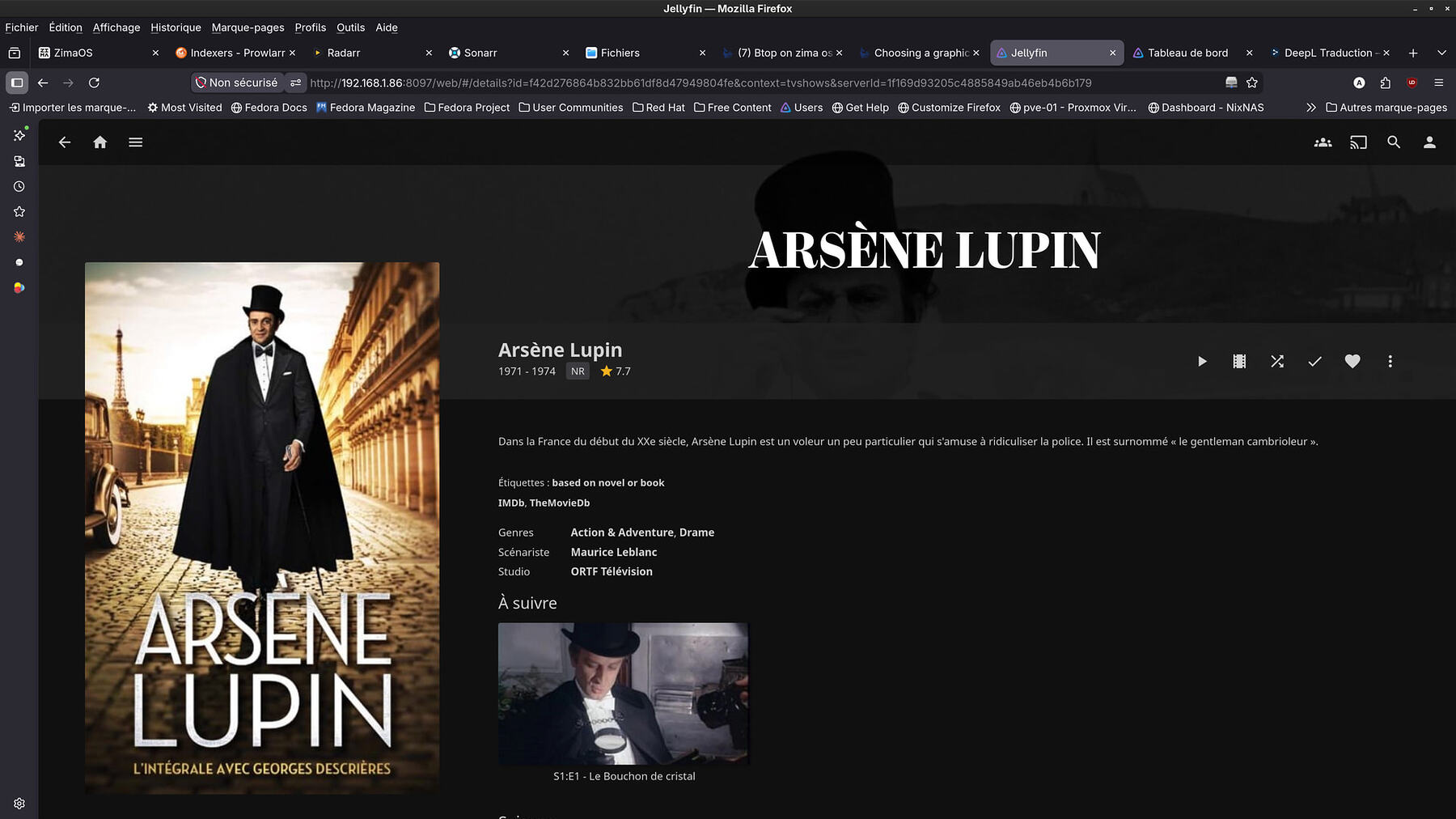The height and width of the screenshot is (819, 1456).
Task: Open writer Maurice Leblanc
Action: [x=614, y=552]
